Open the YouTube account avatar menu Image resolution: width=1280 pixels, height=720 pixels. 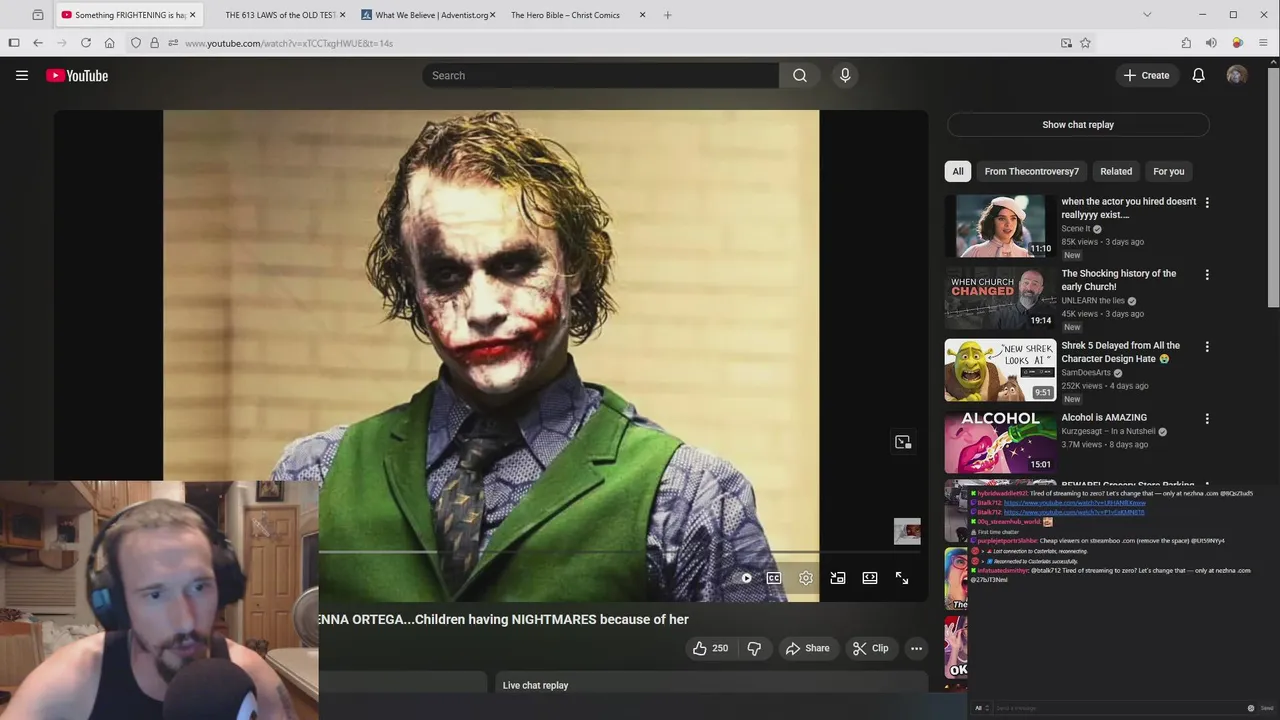1237,75
